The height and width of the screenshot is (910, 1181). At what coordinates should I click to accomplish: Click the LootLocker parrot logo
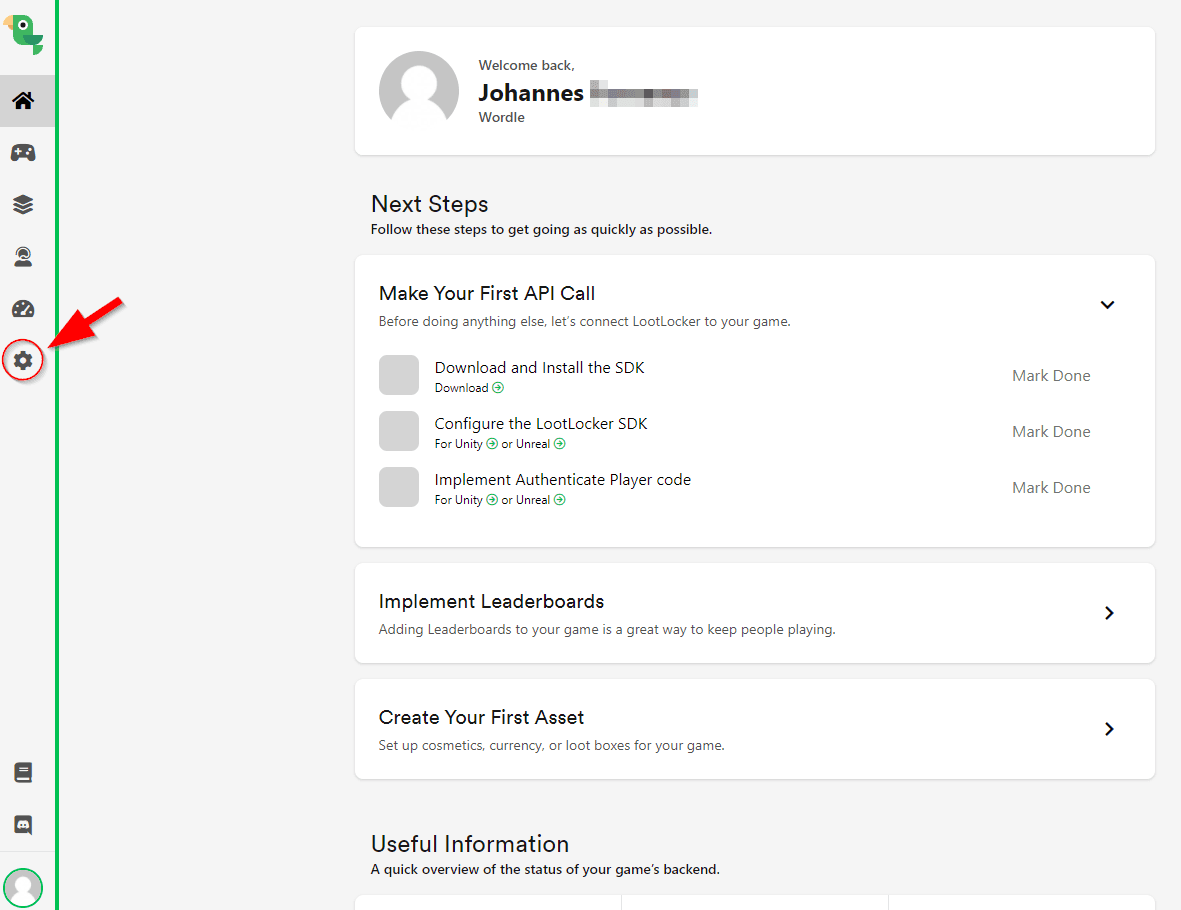(24, 34)
